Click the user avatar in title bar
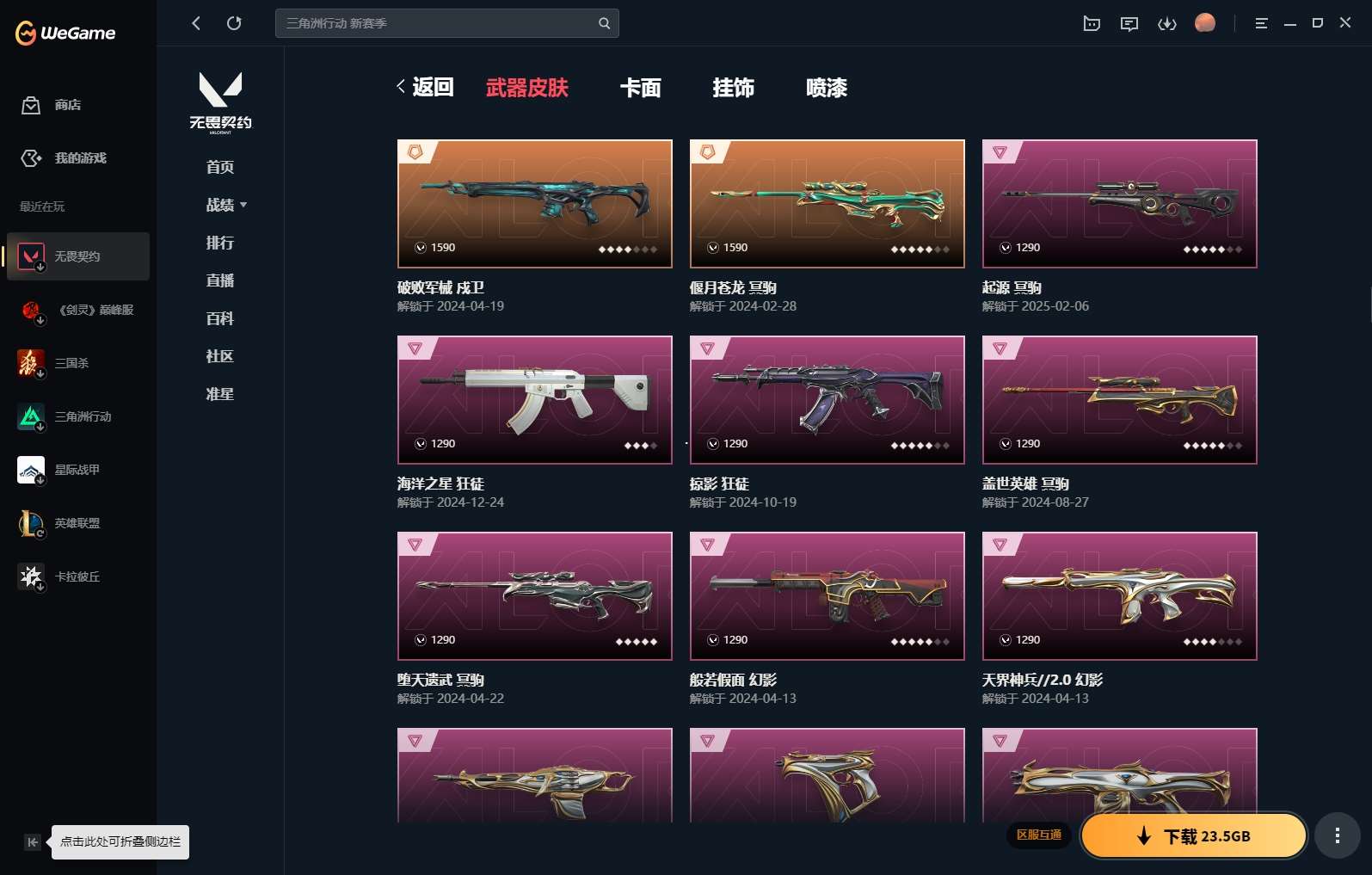This screenshot has width=1372, height=875. coord(1205,22)
